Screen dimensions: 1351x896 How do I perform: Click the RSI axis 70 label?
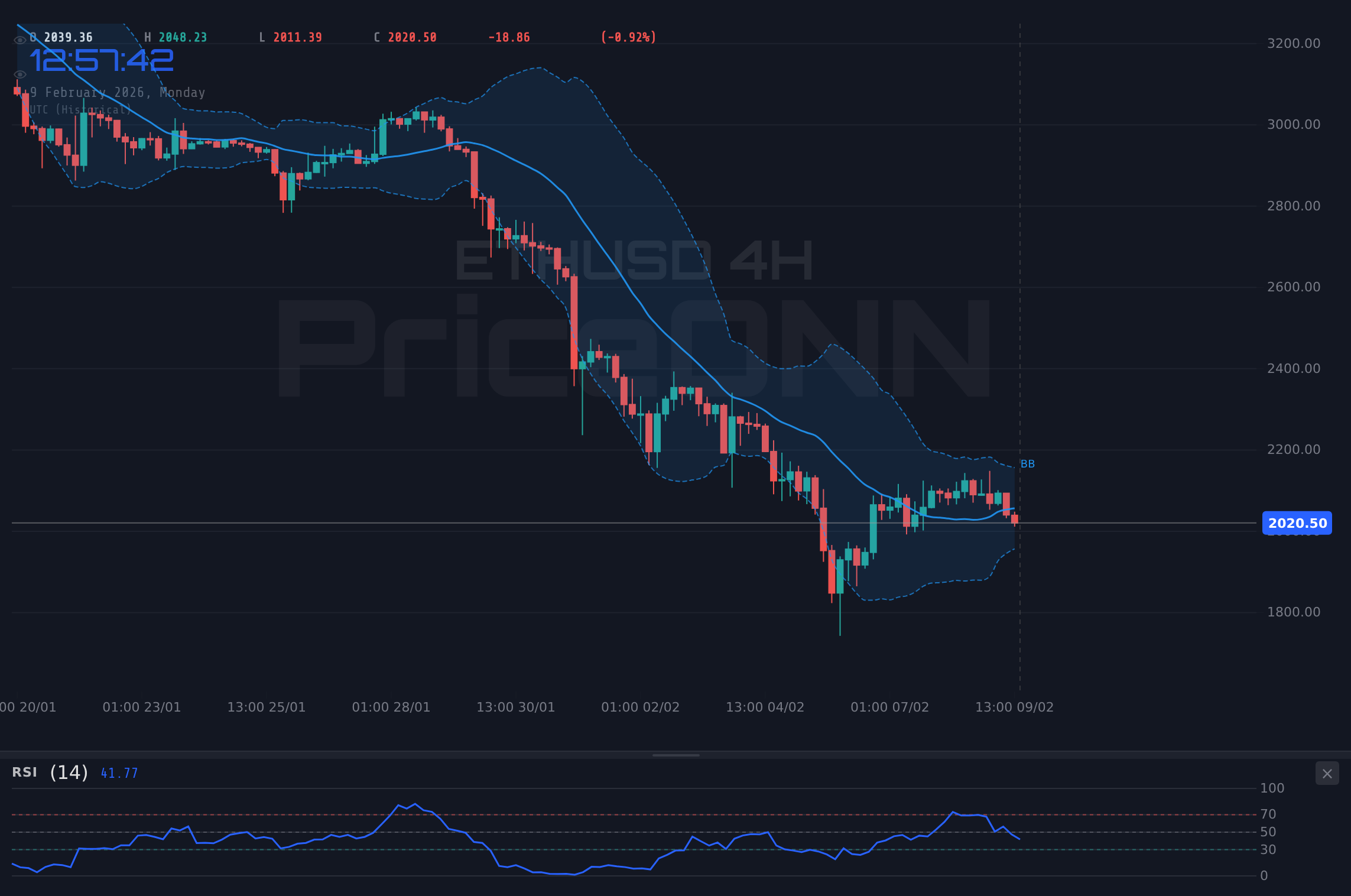(x=1268, y=814)
